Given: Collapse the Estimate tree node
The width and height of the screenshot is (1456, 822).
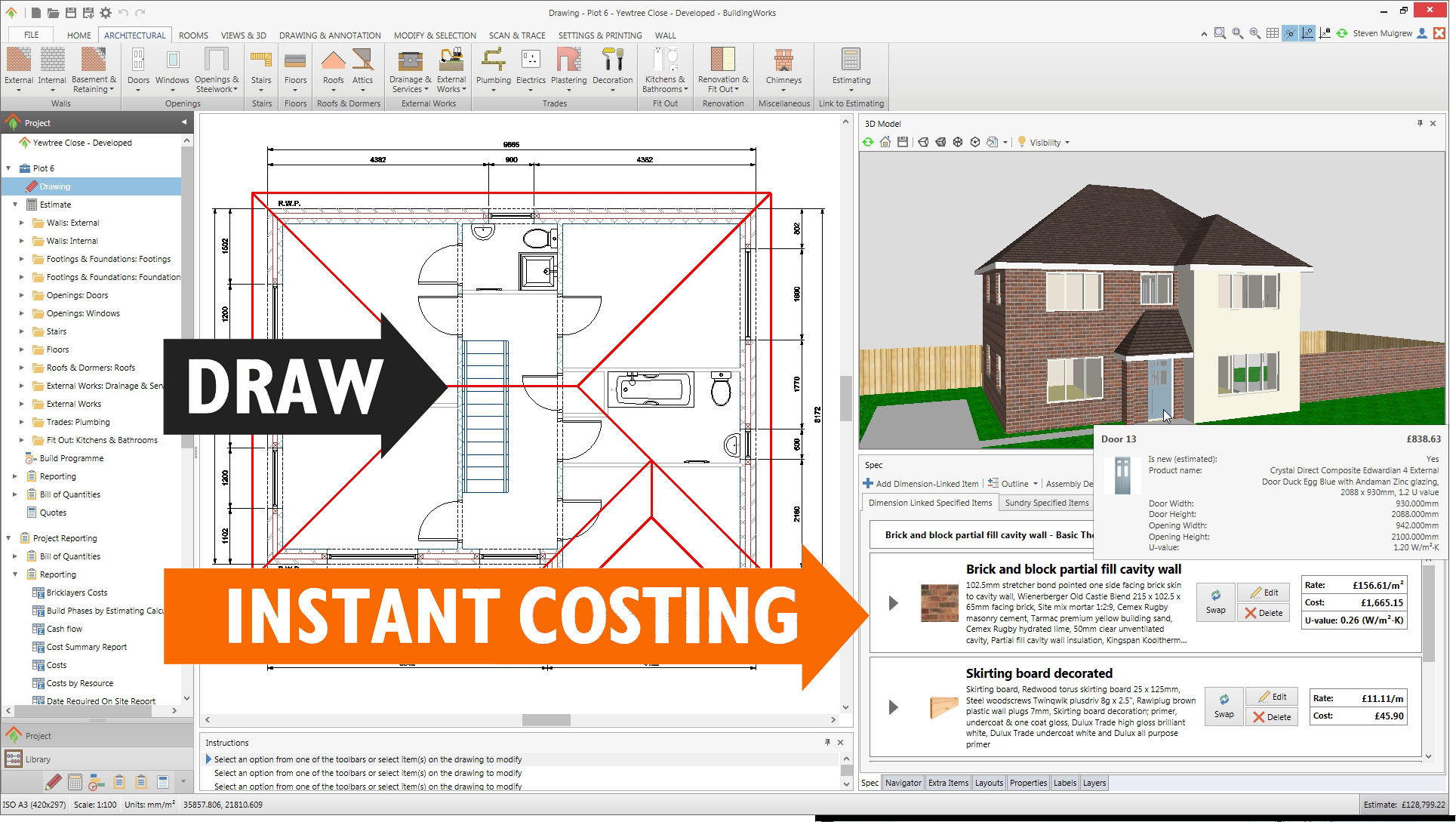Looking at the screenshot, I should (14, 205).
